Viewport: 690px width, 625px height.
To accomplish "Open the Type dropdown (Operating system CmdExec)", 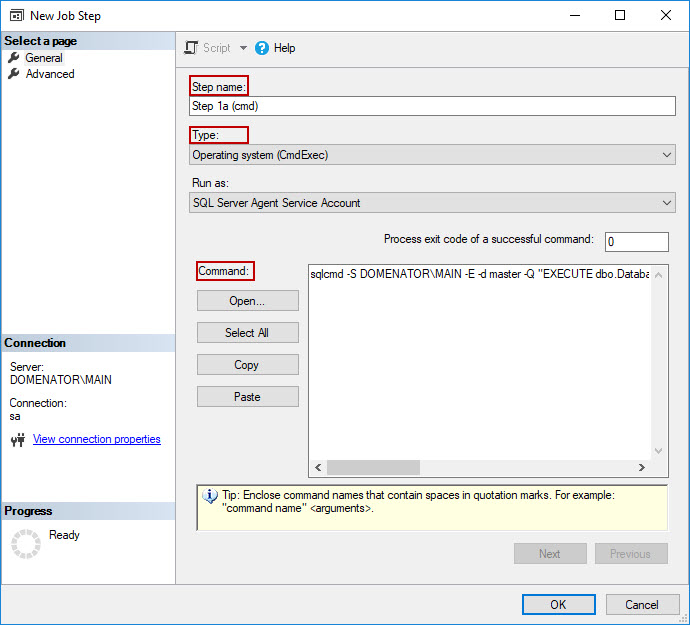I will click(x=432, y=155).
